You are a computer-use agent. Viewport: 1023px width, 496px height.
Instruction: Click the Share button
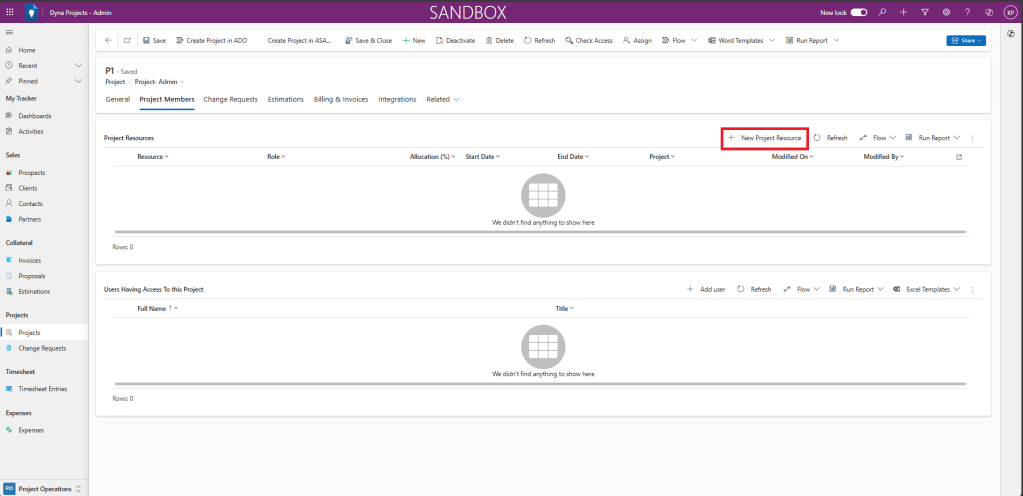pyautogui.click(x=966, y=40)
